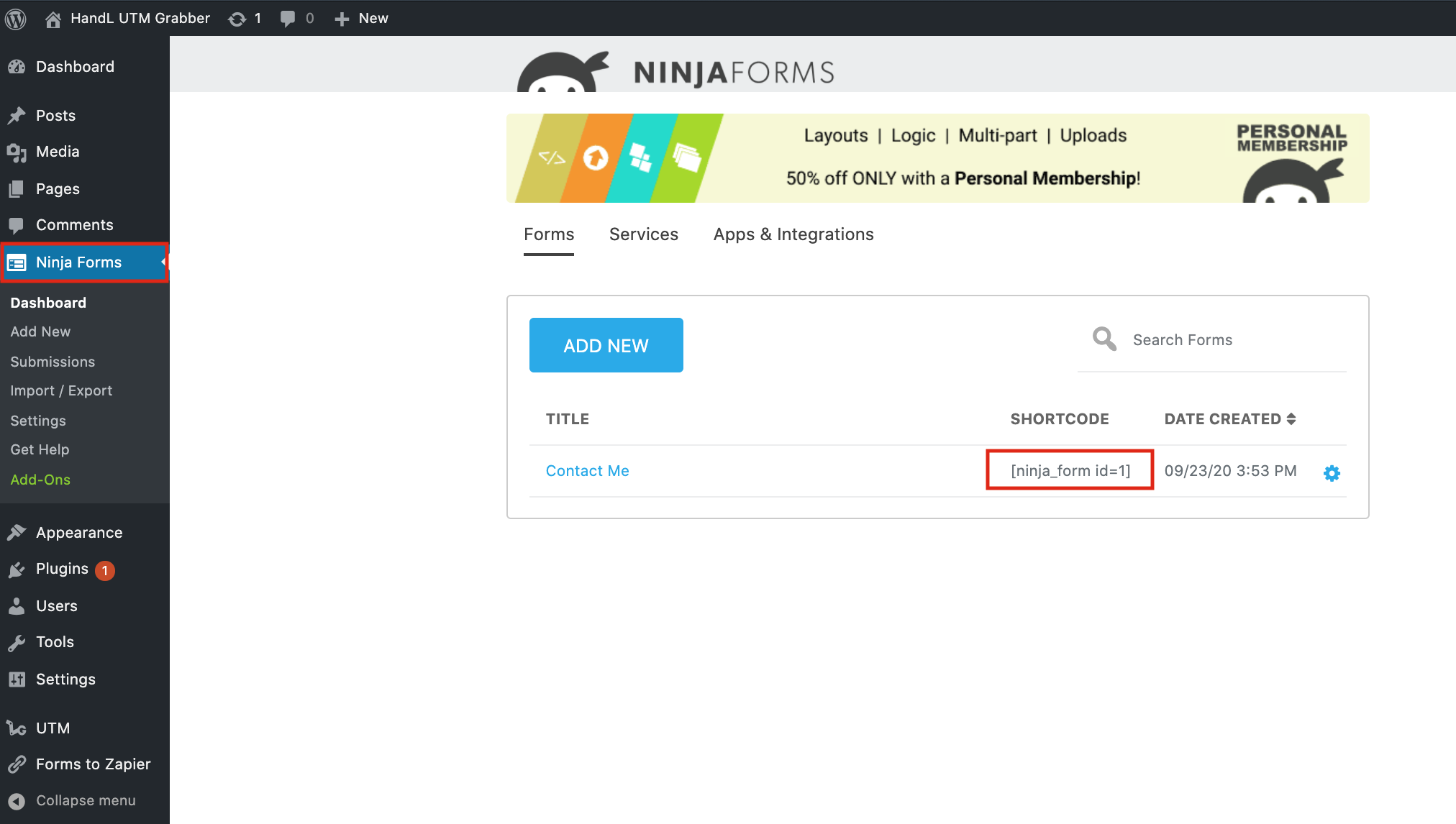Viewport: 1456px width, 824px height.
Task: Open the Contact Me form settings gear
Action: click(1332, 472)
